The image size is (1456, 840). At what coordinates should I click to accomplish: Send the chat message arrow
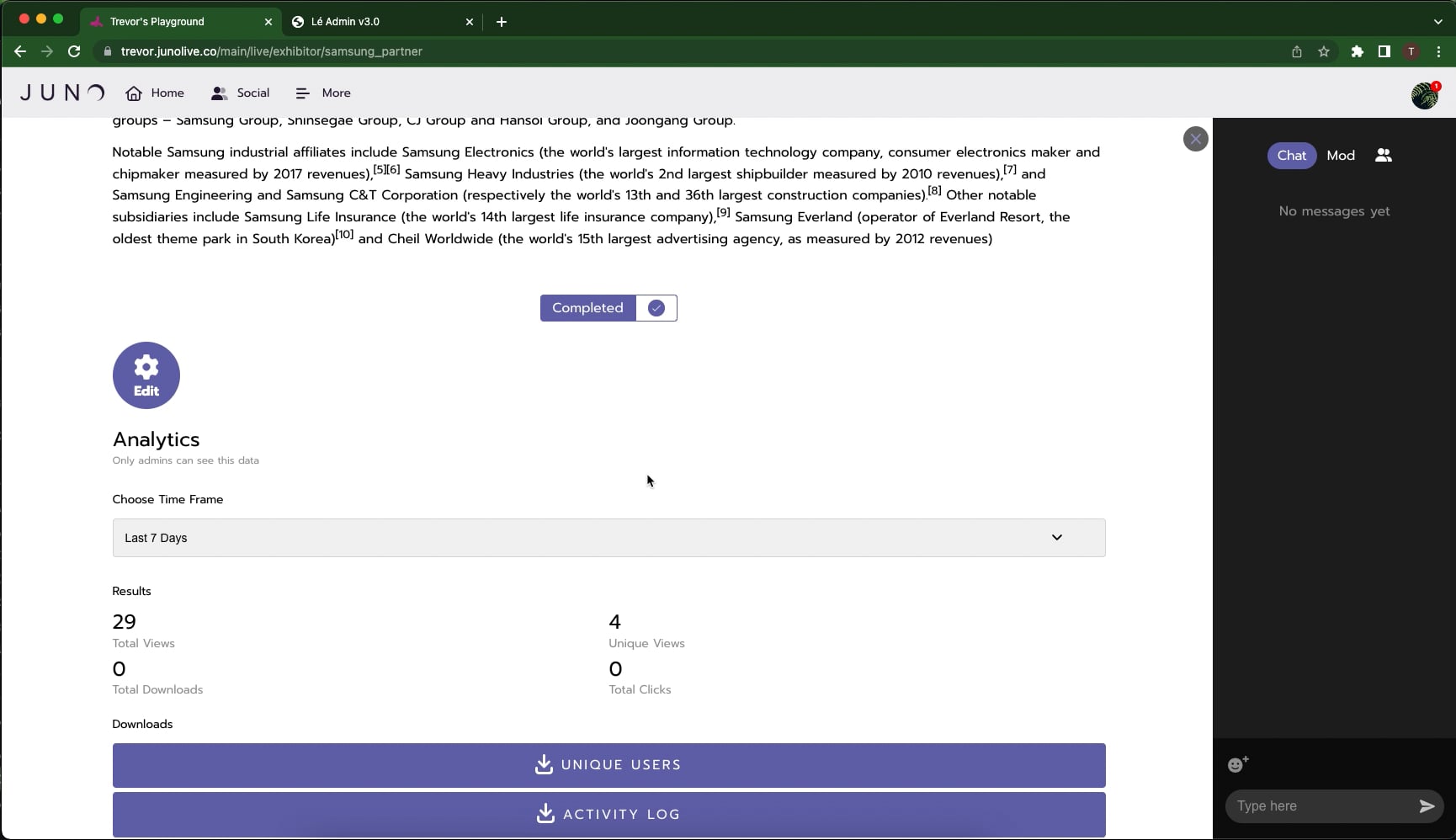pyautogui.click(x=1427, y=806)
